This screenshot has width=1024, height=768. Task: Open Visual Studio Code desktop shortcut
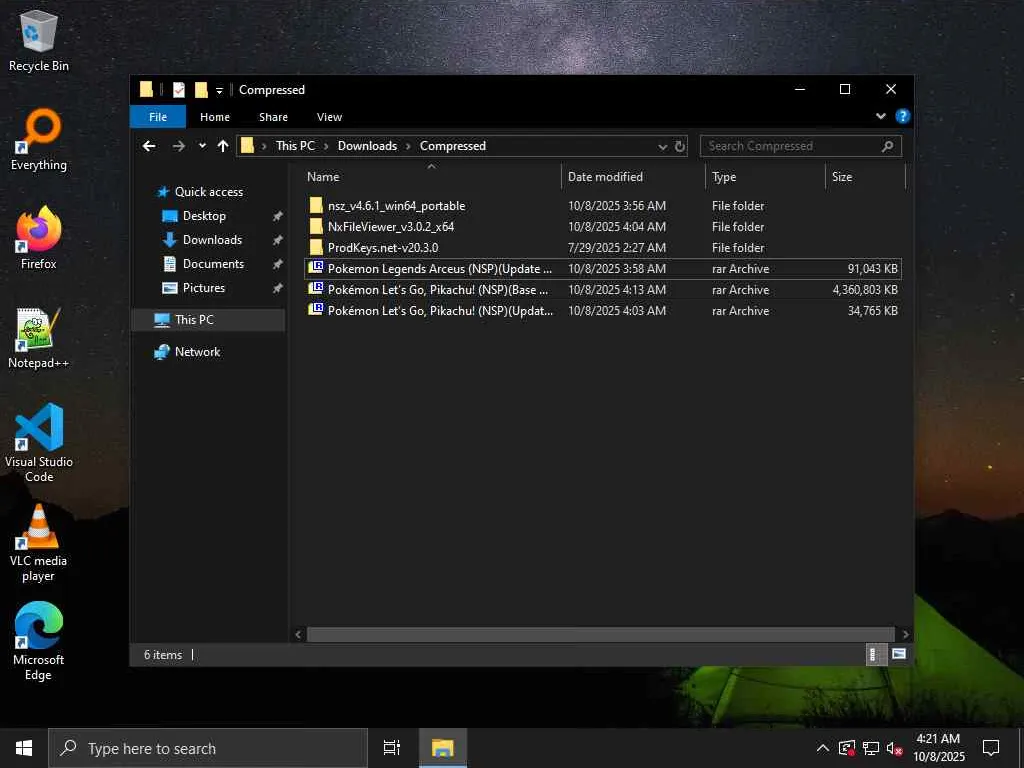(39, 442)
